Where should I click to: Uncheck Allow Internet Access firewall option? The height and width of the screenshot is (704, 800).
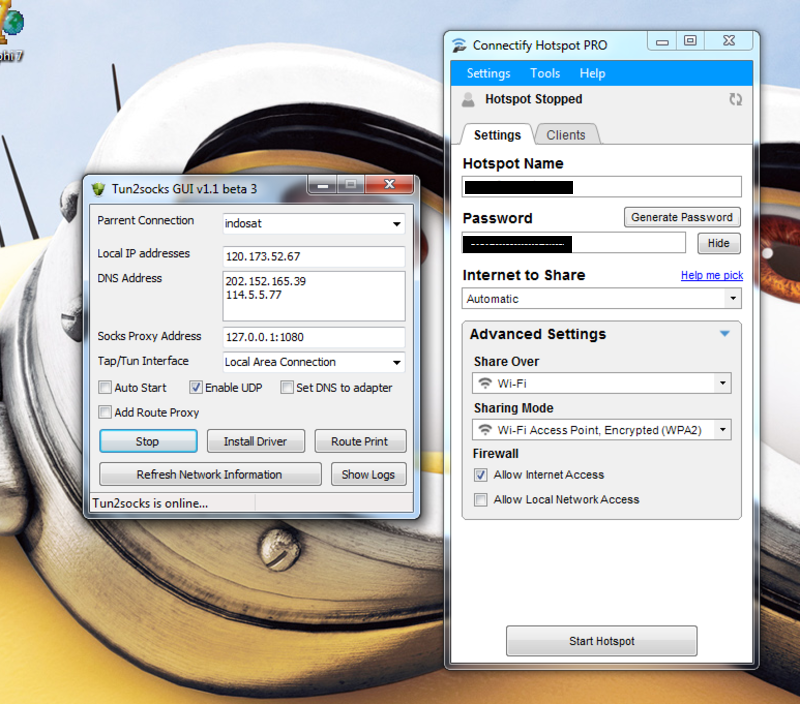[481, 475]
